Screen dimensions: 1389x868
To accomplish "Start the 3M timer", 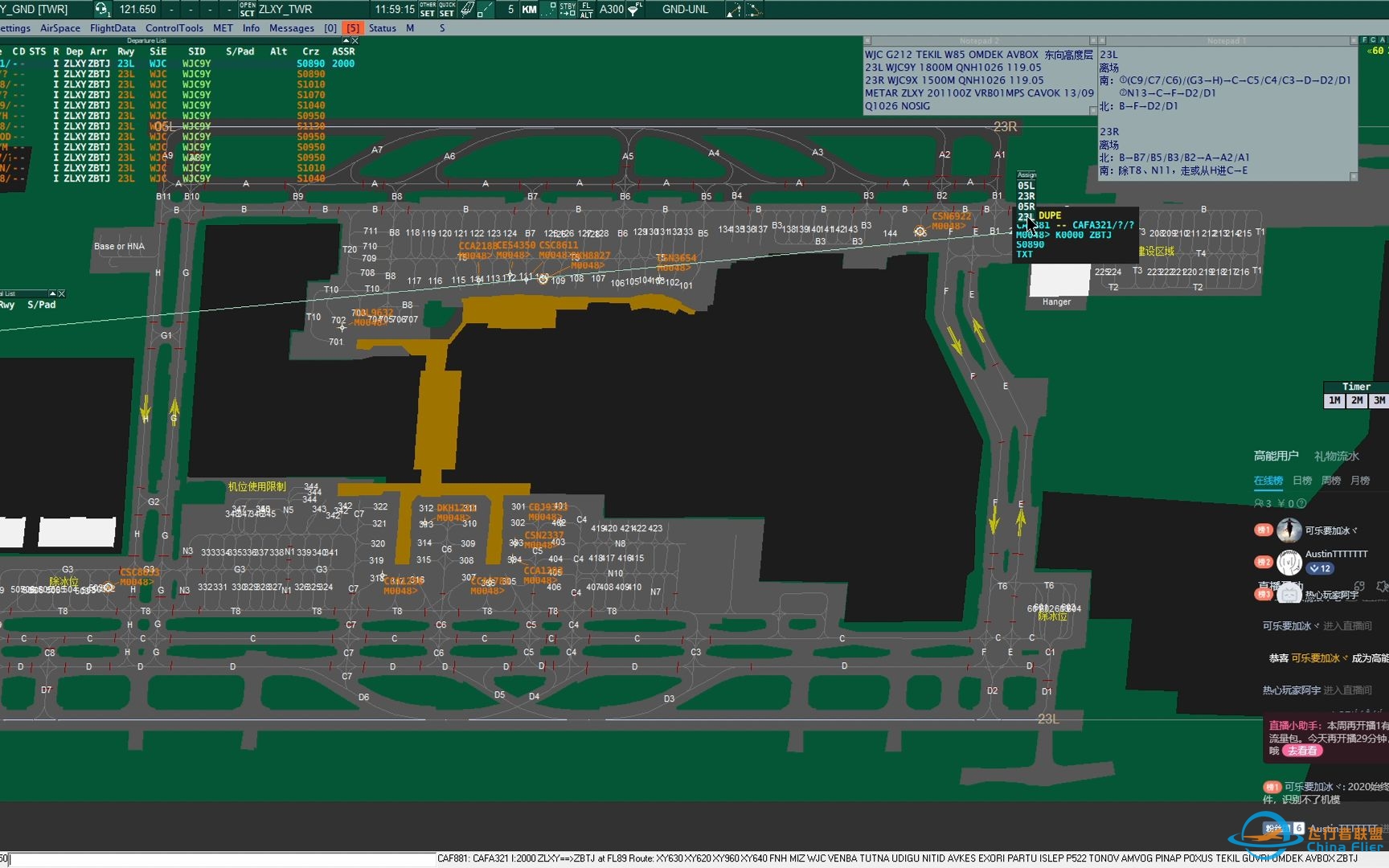I will pyautogui.click(x=1379, y=400).
